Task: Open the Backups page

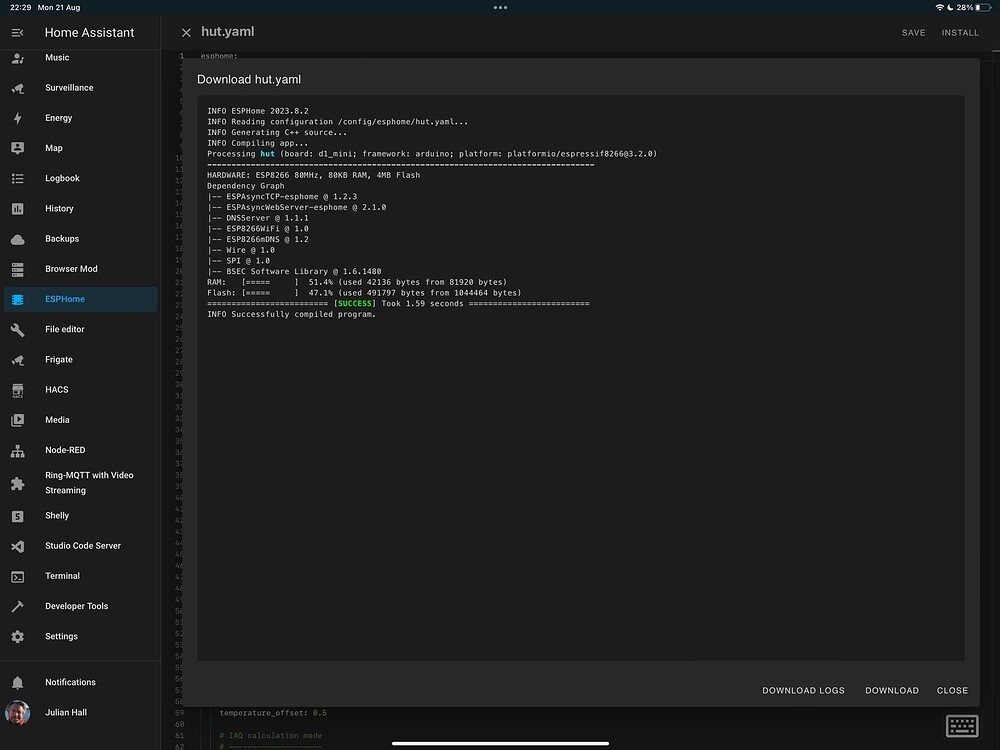Action: (60, 238)
